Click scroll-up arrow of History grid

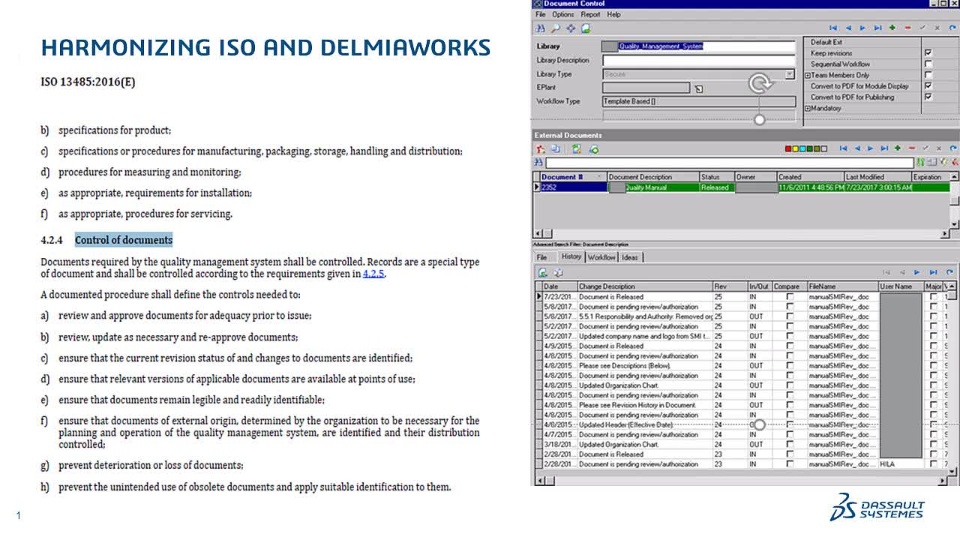click(952, 286)
